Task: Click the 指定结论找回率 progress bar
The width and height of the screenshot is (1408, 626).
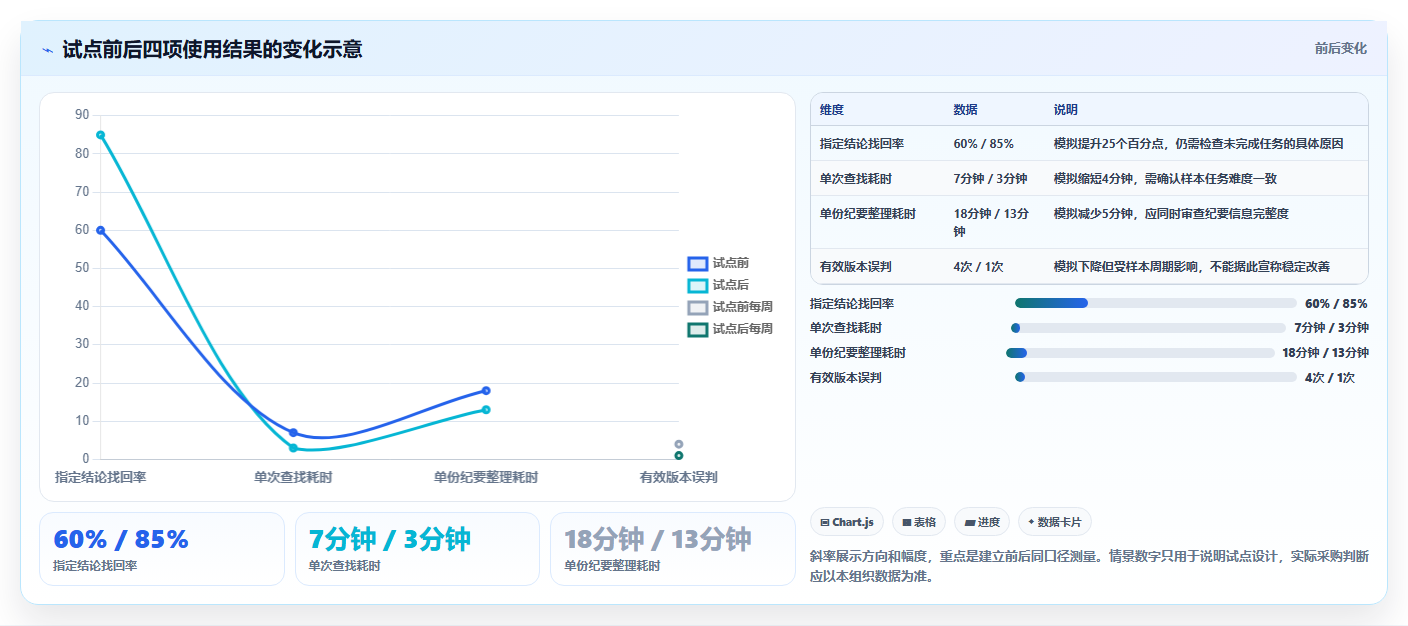Action: [x=1156, y=303]
